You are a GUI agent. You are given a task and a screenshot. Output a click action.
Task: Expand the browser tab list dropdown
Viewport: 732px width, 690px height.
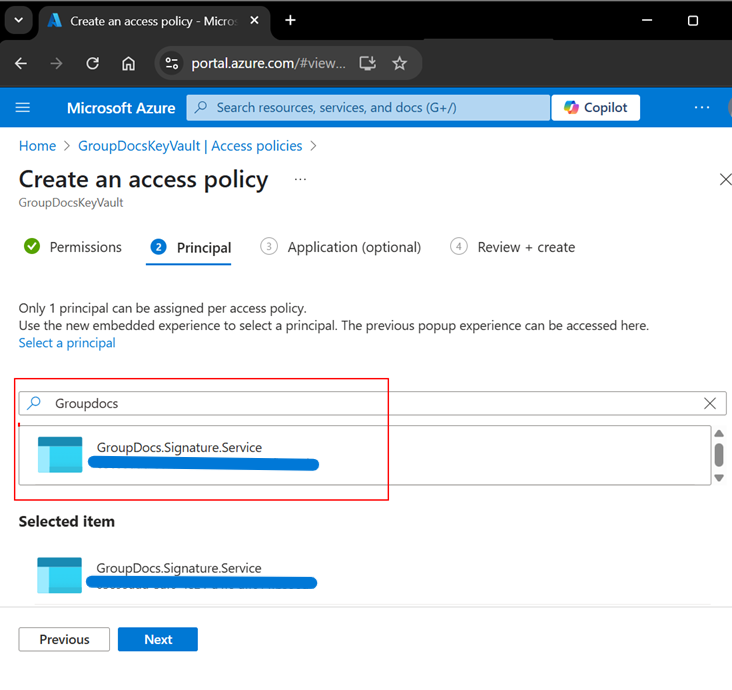click(x=18, y=20)
